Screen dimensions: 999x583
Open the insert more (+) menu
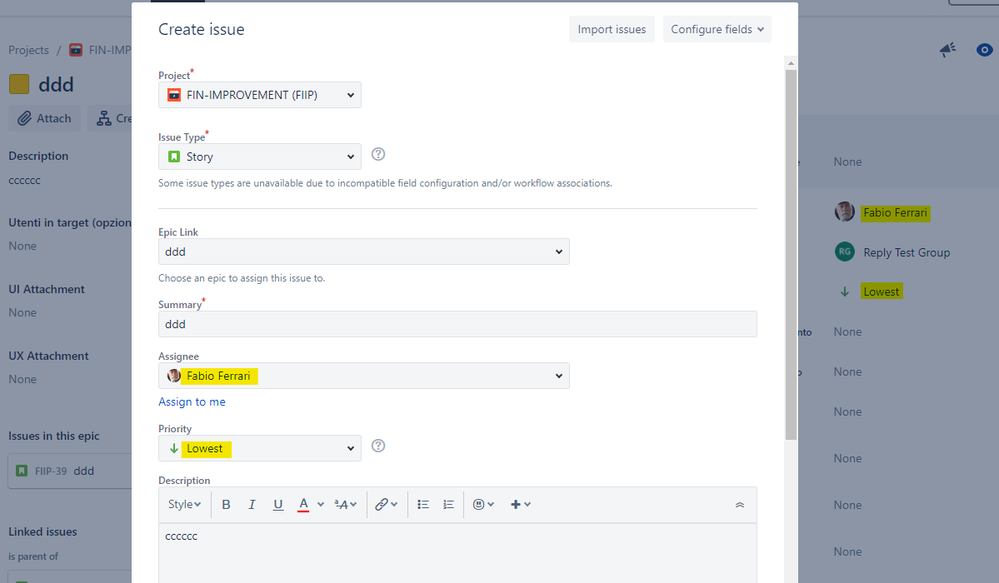click(521, 505)
